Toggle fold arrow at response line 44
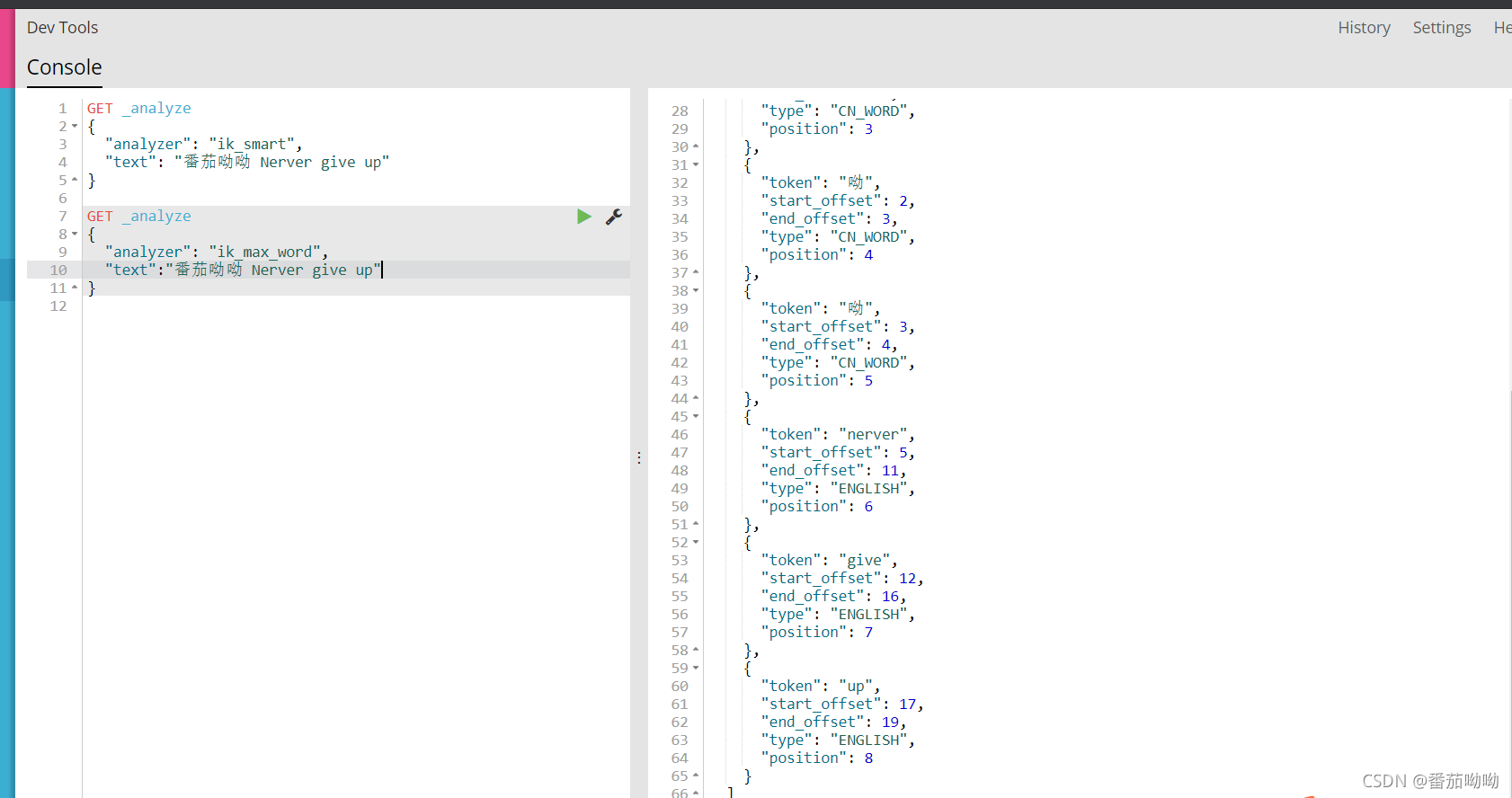Screen dimensions: 1512x798 tap(696, 398)
